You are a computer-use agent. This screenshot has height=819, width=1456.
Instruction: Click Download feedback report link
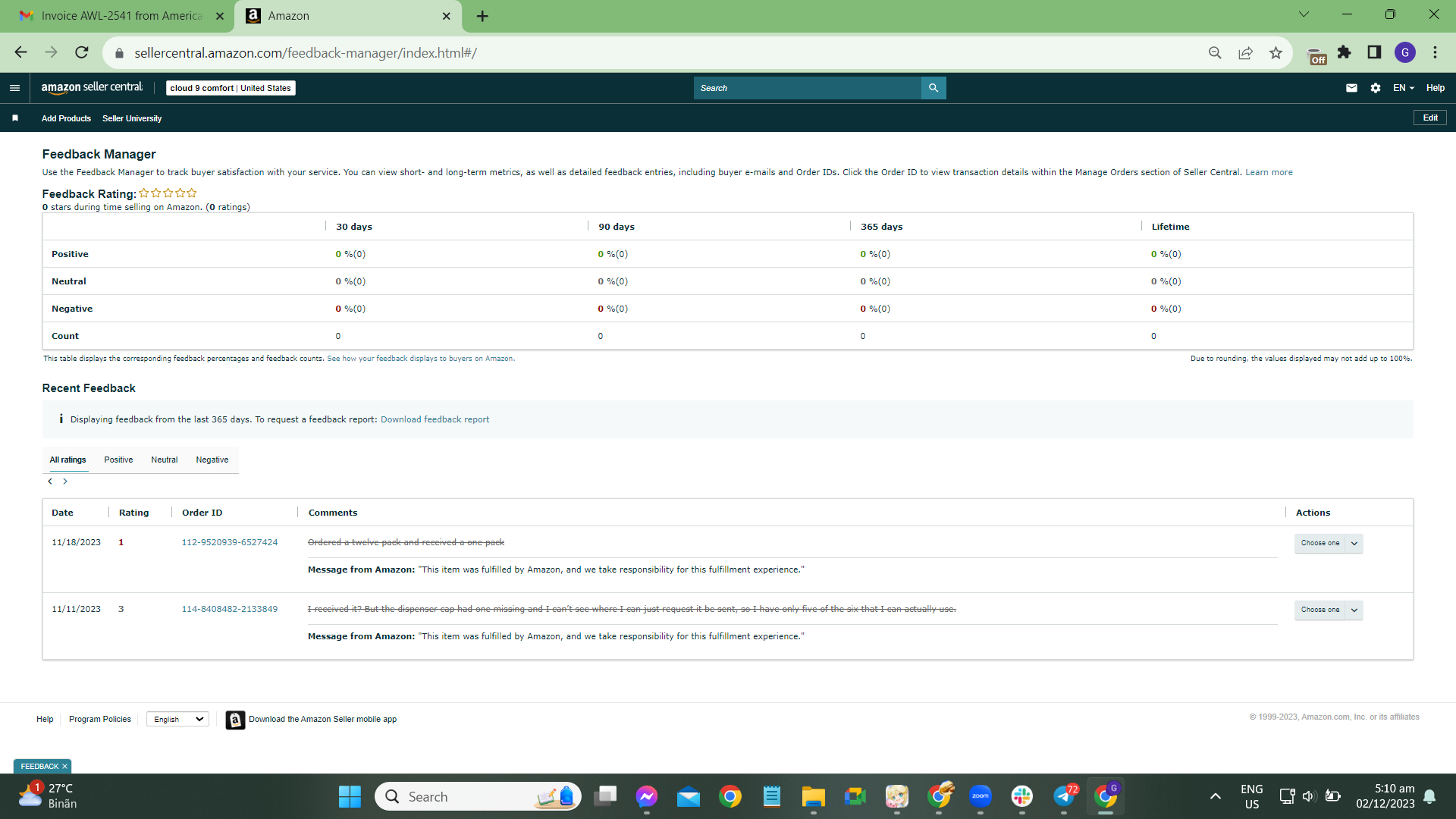coord(435,419)
